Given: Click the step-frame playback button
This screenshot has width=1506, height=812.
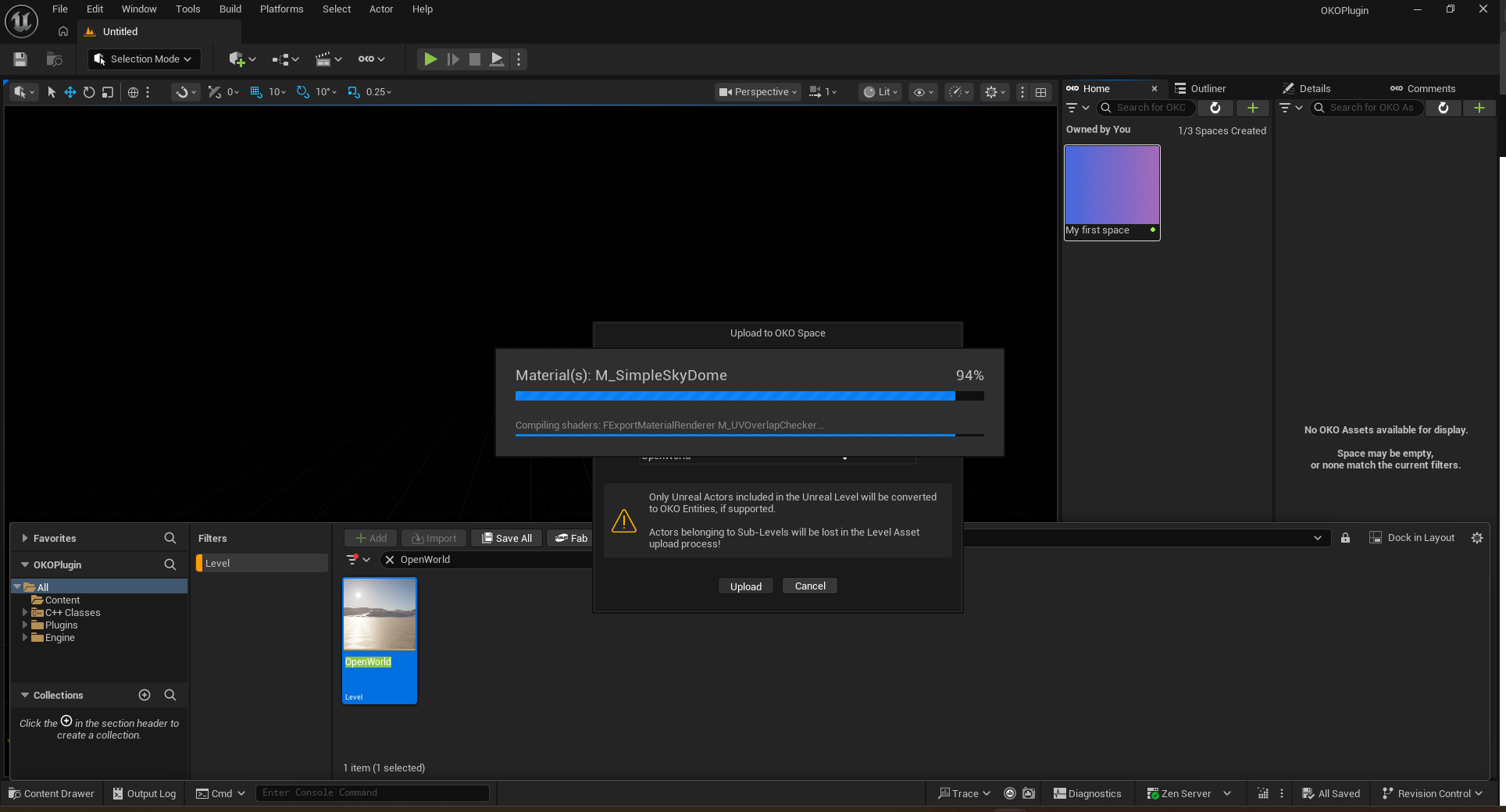Looking at the screenshot, I should click(452, 59).
